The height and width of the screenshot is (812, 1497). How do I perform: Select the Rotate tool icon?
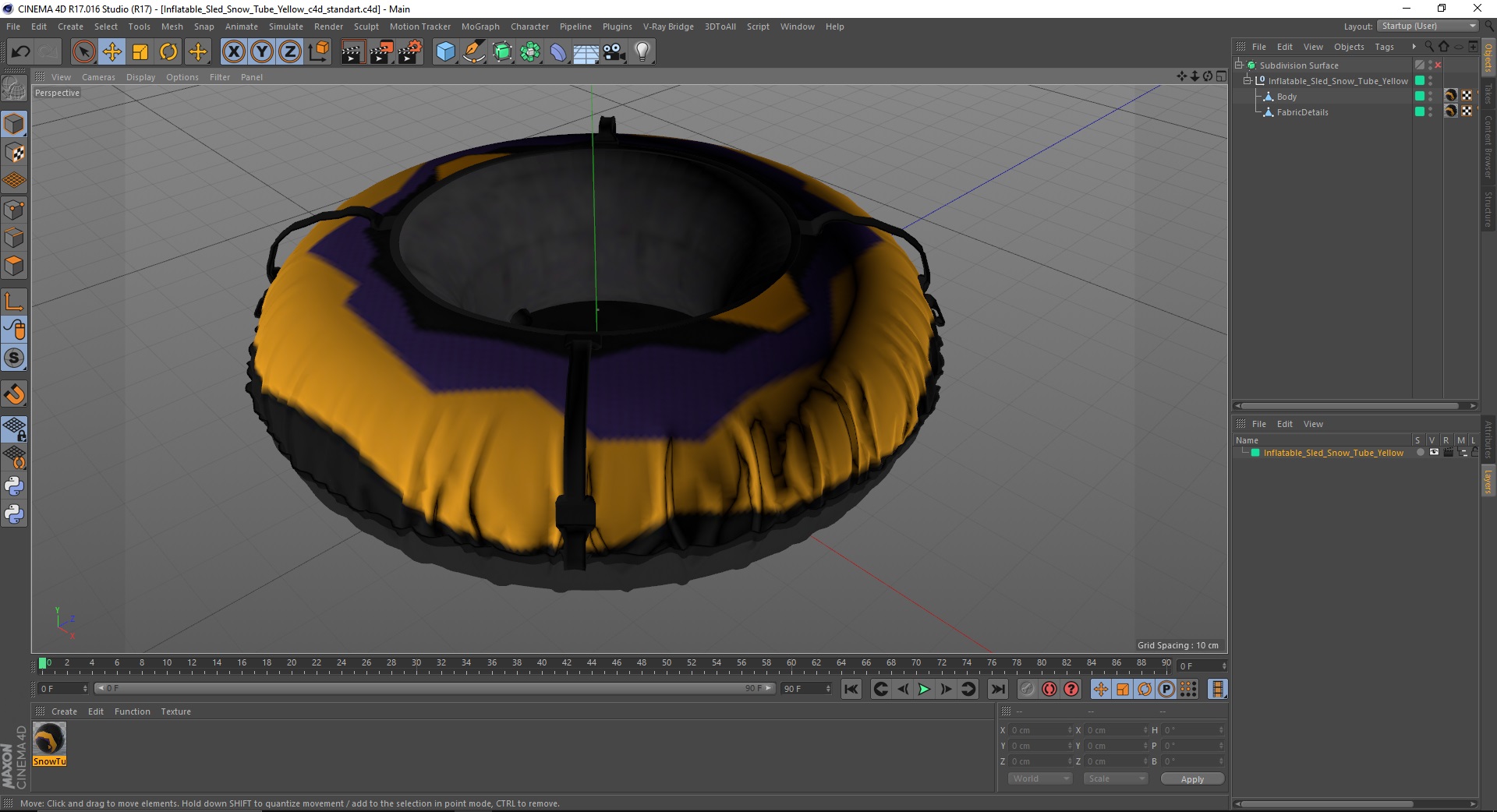[x=168, y=52]
